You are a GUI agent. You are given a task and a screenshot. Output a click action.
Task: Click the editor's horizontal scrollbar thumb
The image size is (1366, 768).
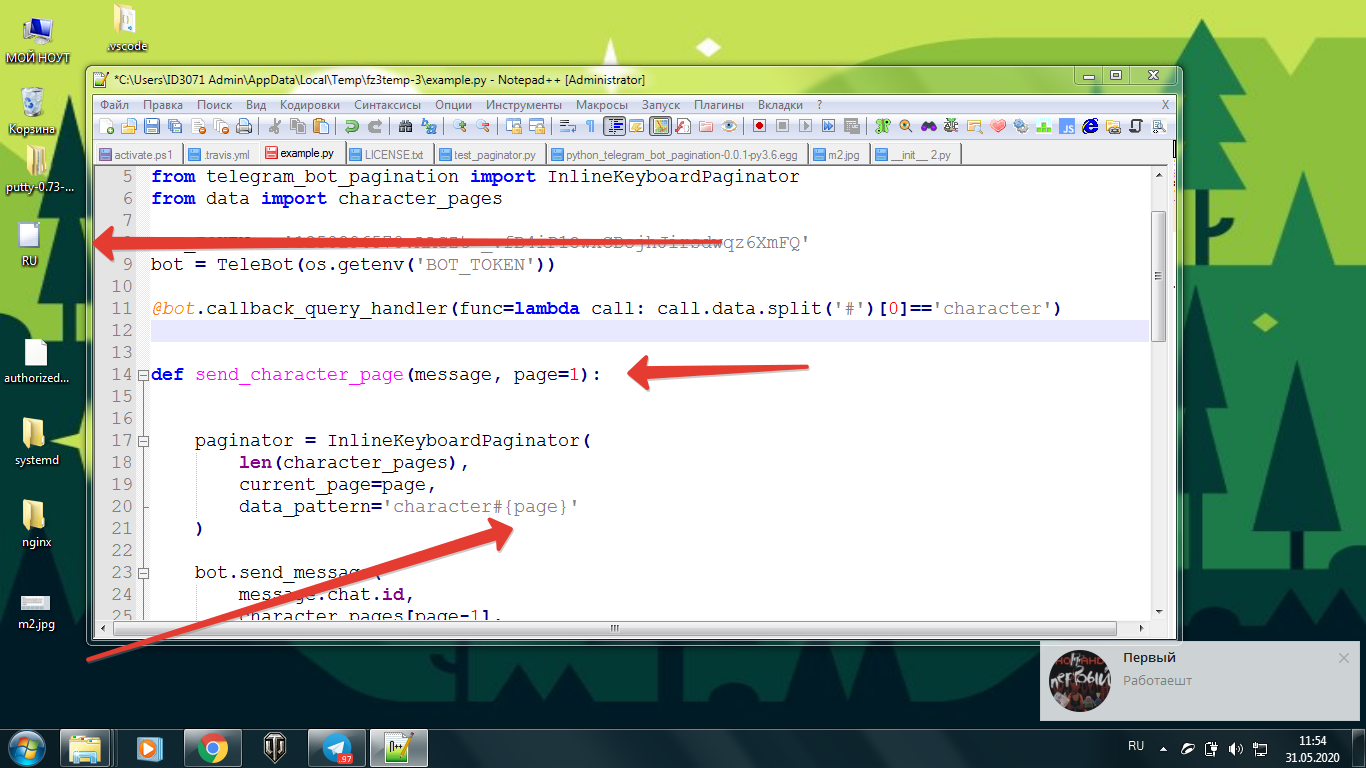pos(615,629)
